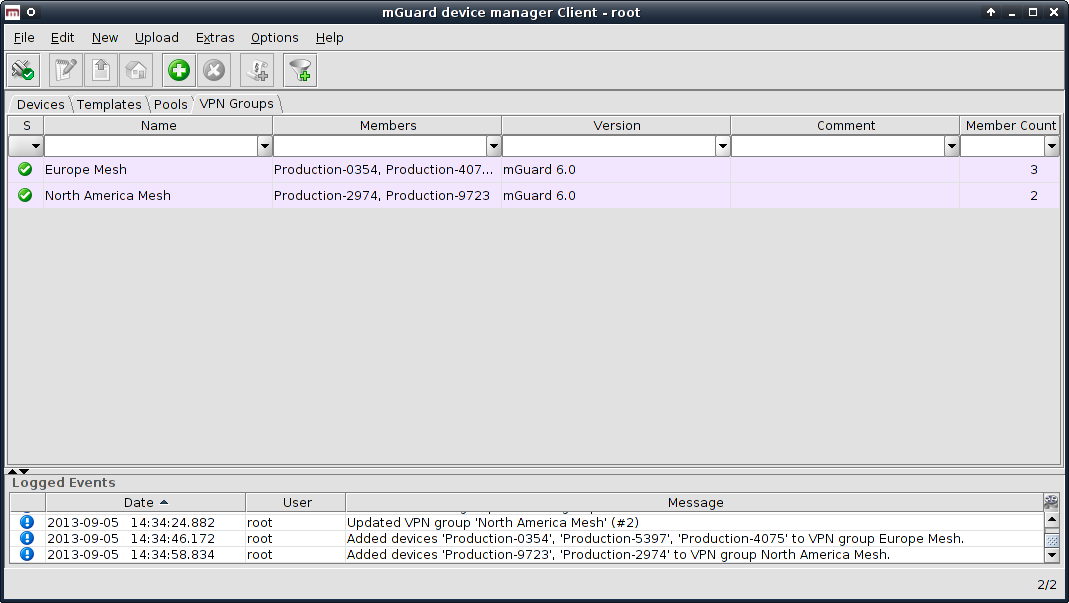Click the title bar up-arrow shade button
The height and width of the screenshot is (603, 1069).
coord(991,12)
